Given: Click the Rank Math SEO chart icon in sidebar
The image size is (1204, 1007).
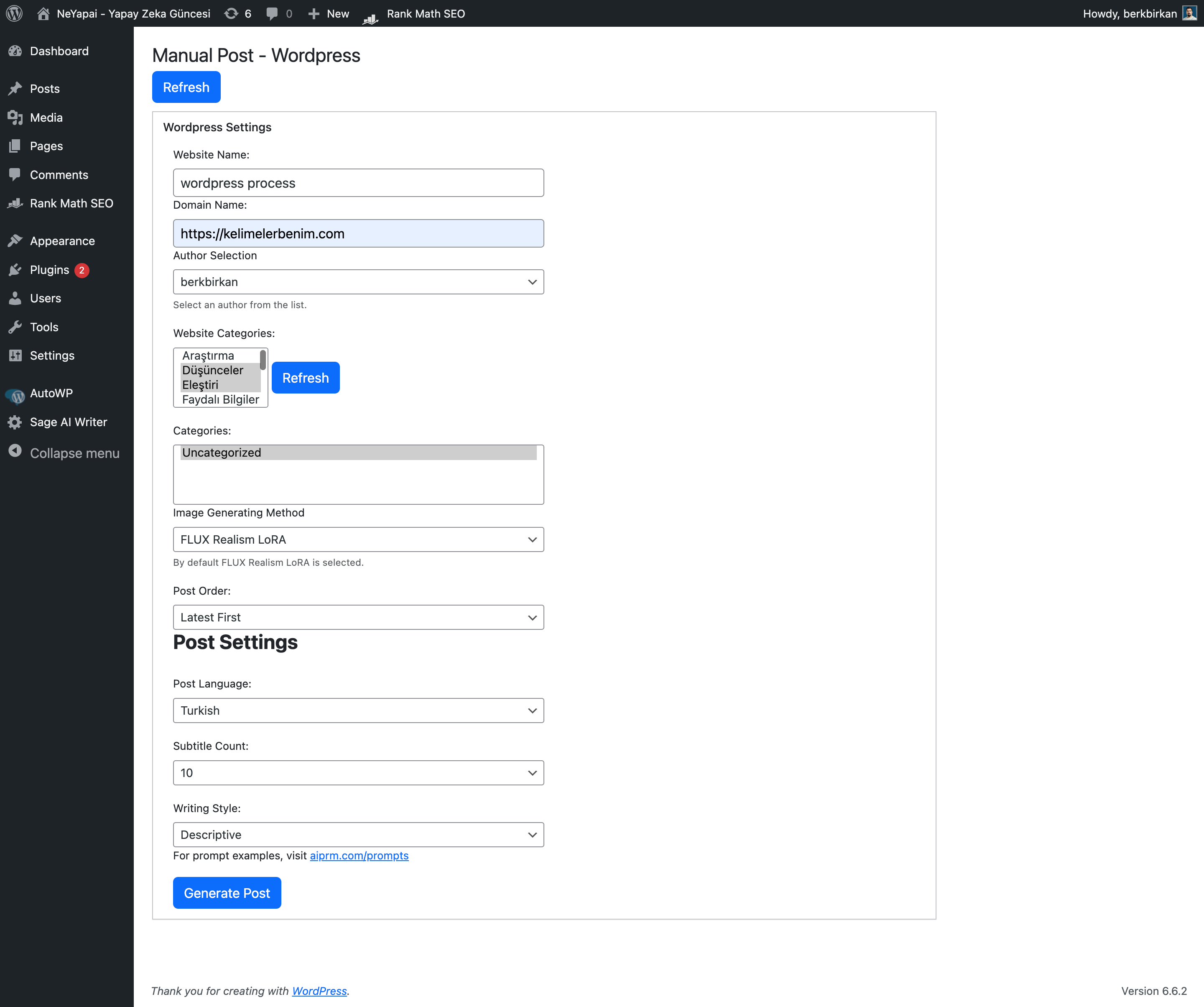Looking at the screenshot, I should pos(15,203).
